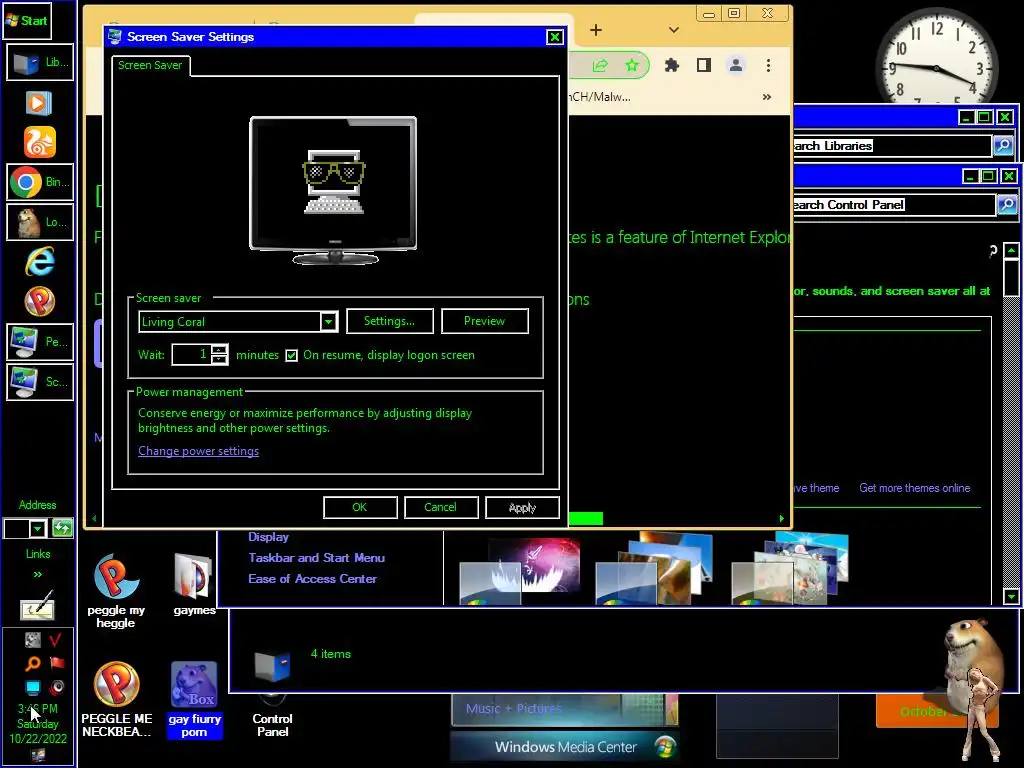This screenshot has width=1024, height=768.
Task: Click Personalization scrollbar up arrow
Action: (1012, 250)
